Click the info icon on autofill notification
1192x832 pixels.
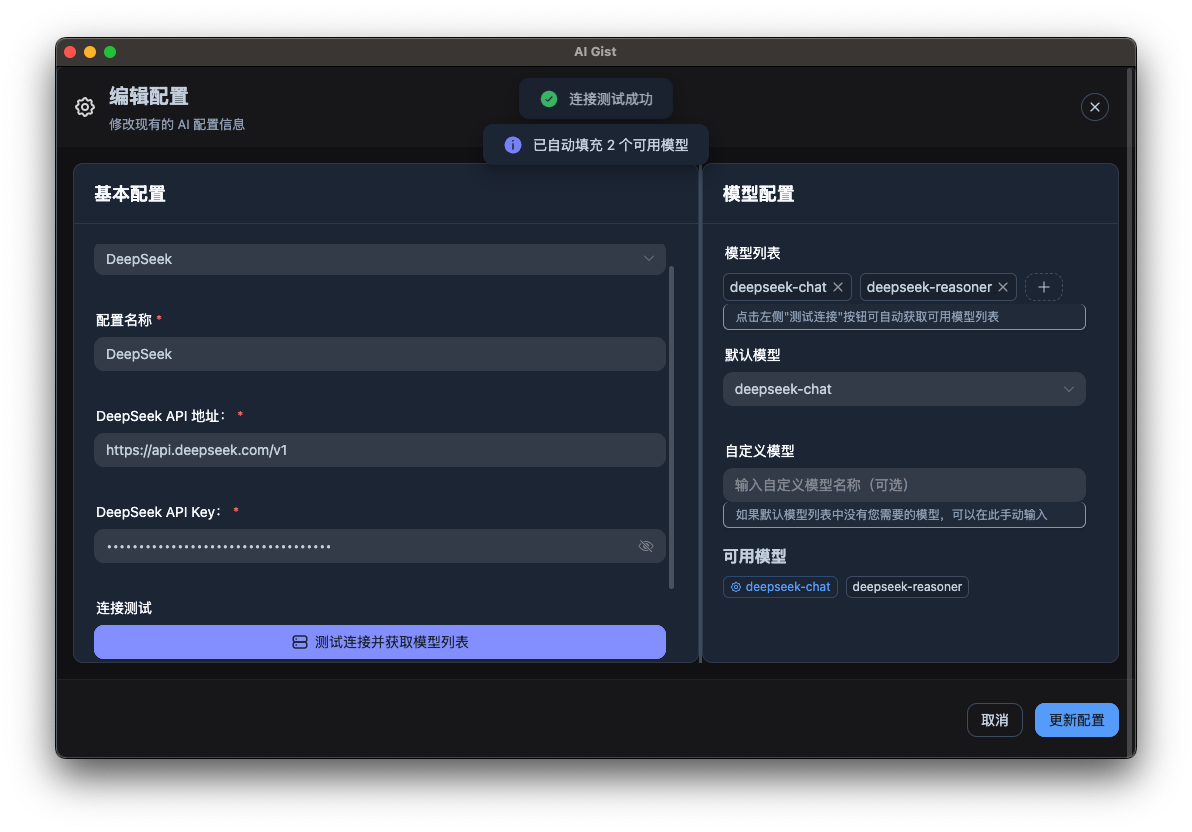512,144
